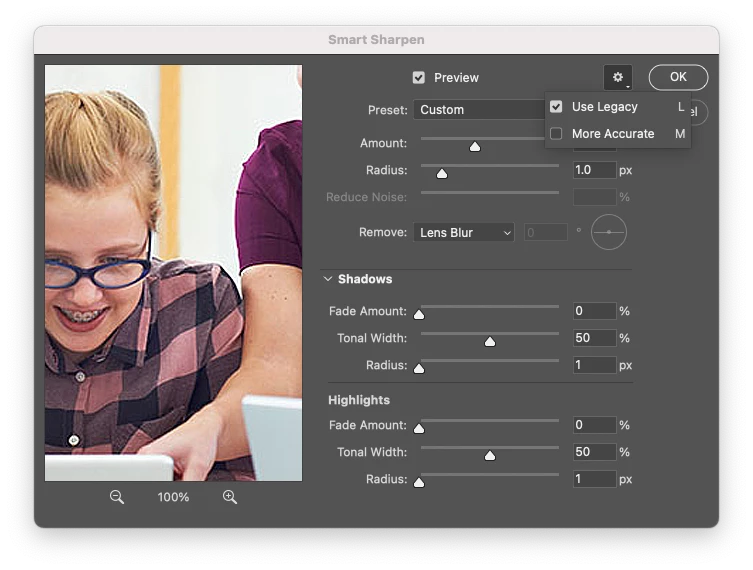
Task: Click Highlights Fade Amount value field
Action: pyautogui.click(x=595, y=425)
